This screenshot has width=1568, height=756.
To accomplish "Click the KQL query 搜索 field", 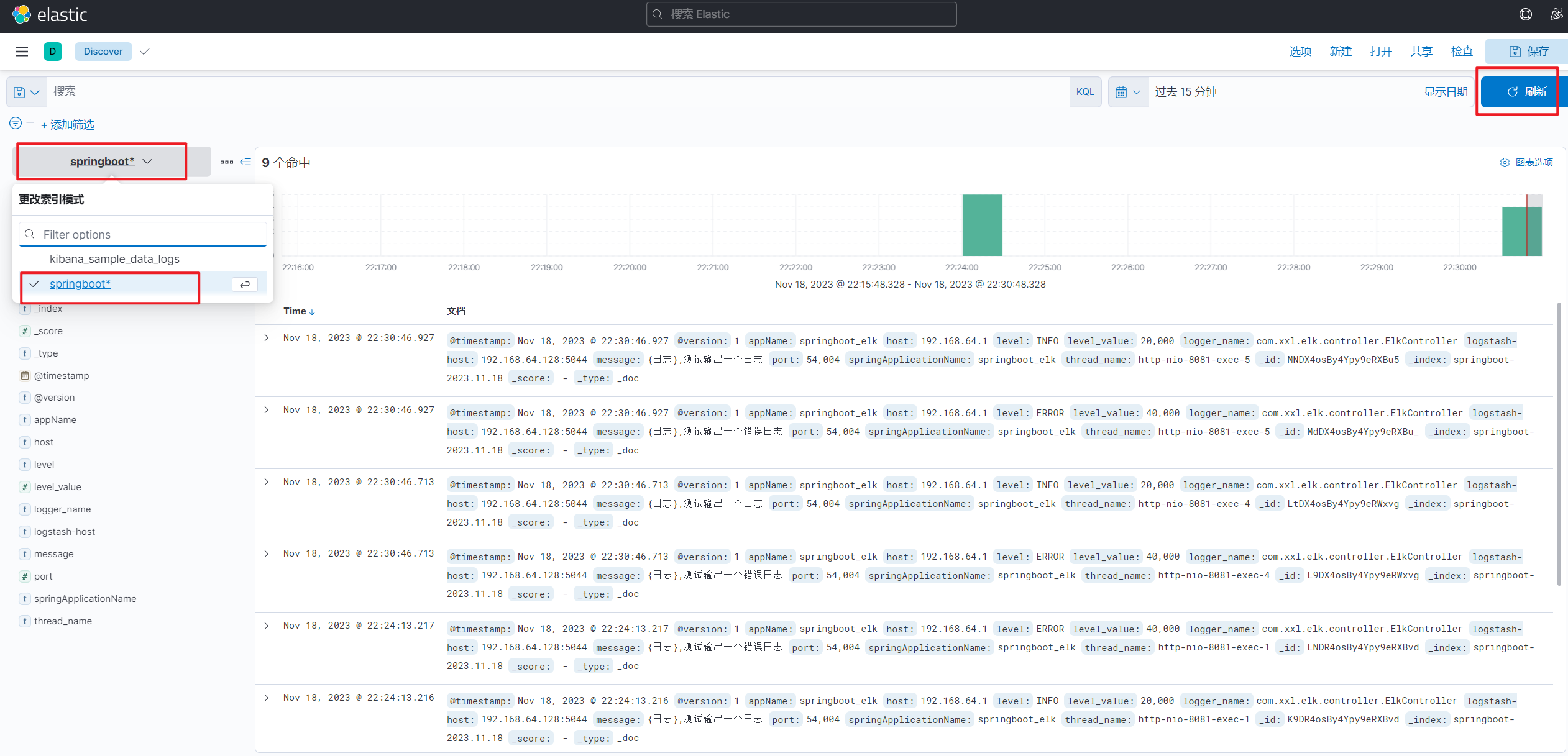I will click(558, 92).
